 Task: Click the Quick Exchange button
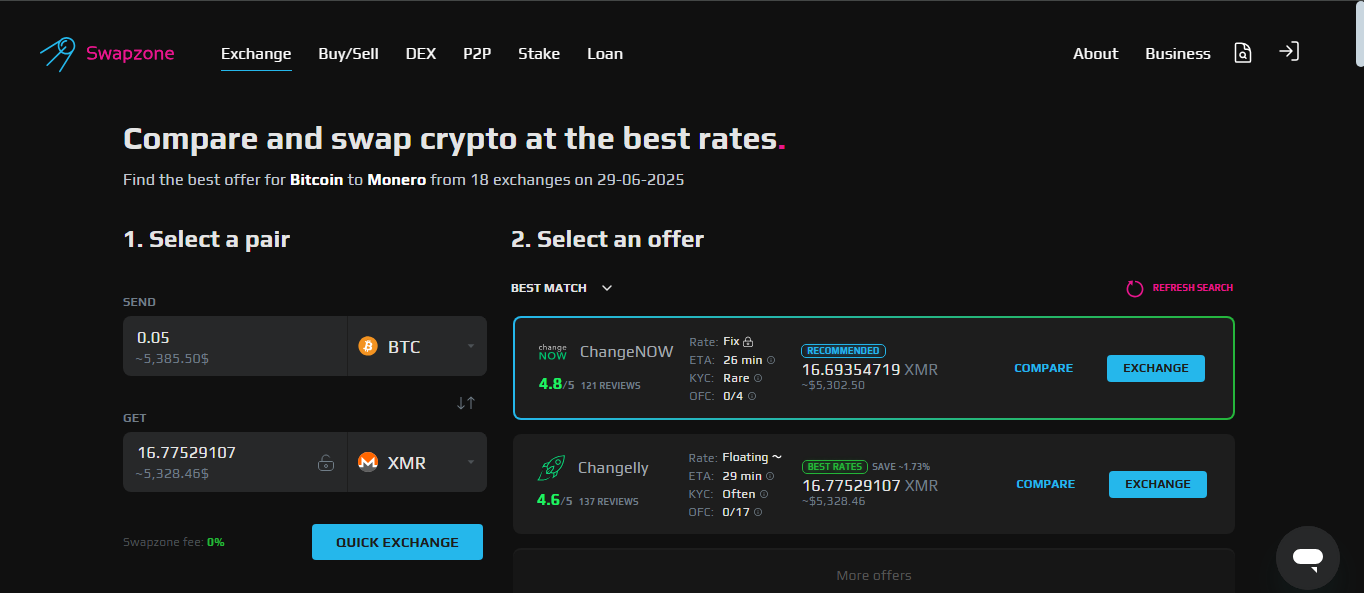(x=397, y=542)
